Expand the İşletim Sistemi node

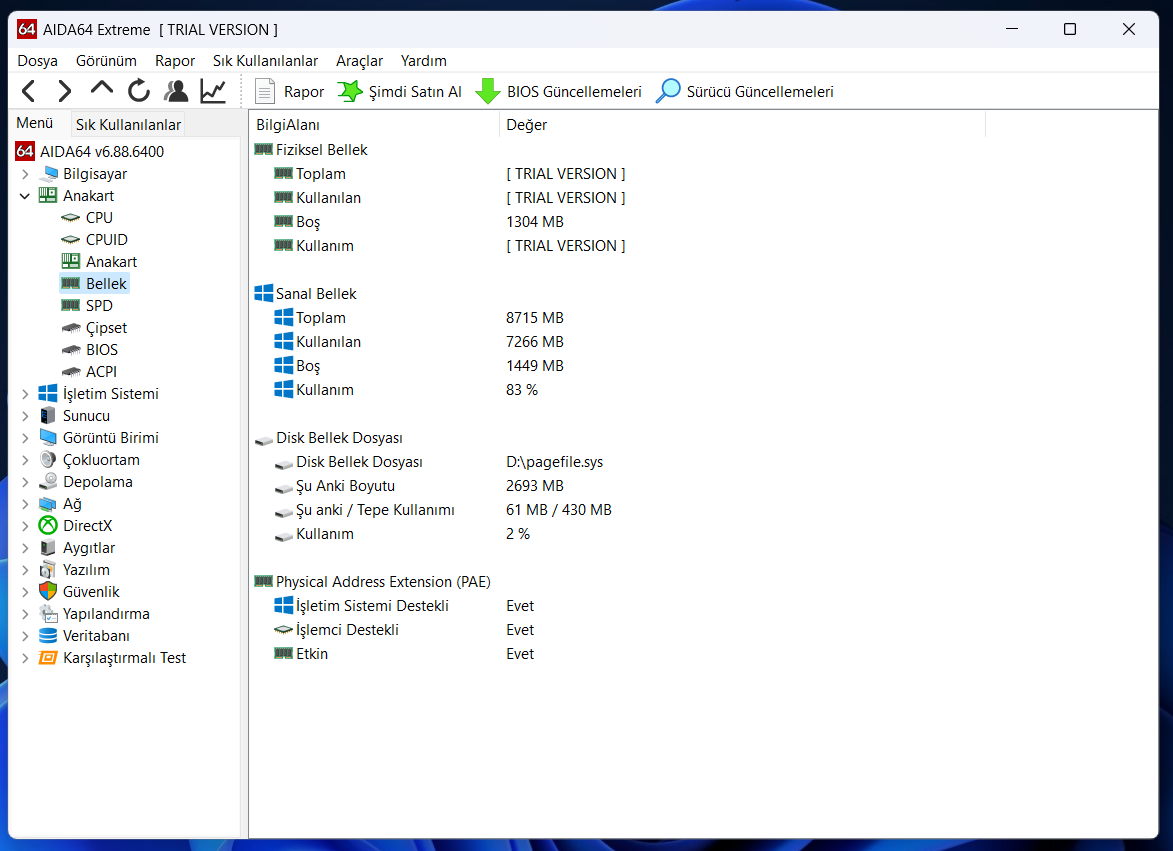[x=25, y=394]
